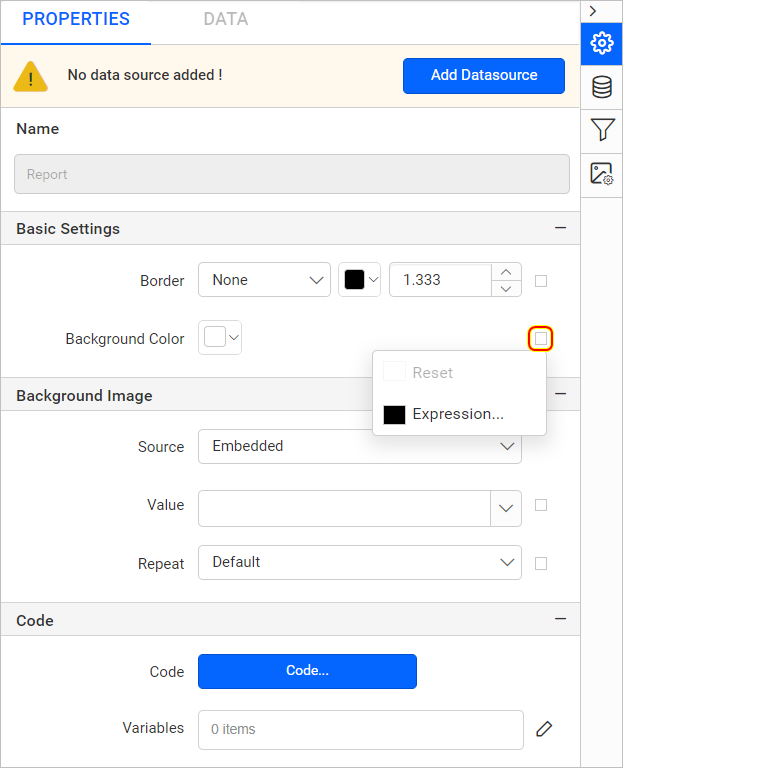Open the Source dropdown showing Embedded
Image resolution: width=769 pixels, height=768 pixels.
[x=359, y=446]
